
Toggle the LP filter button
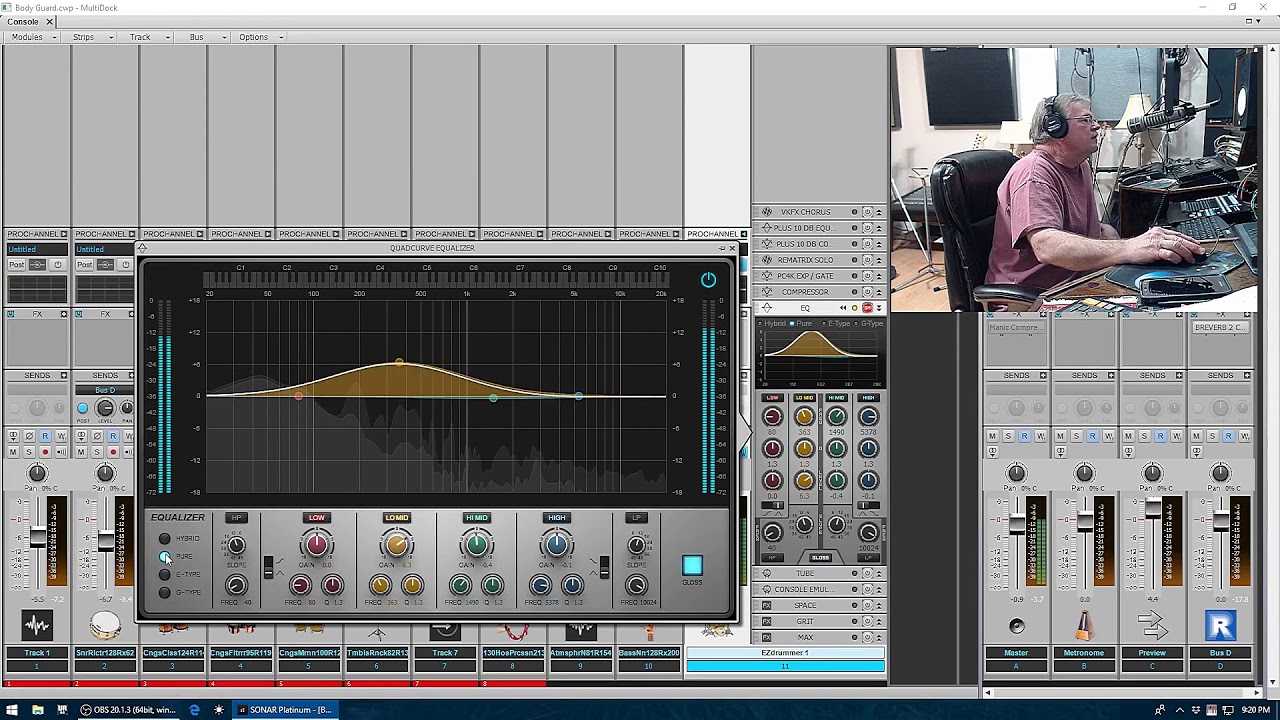point(637,518)
